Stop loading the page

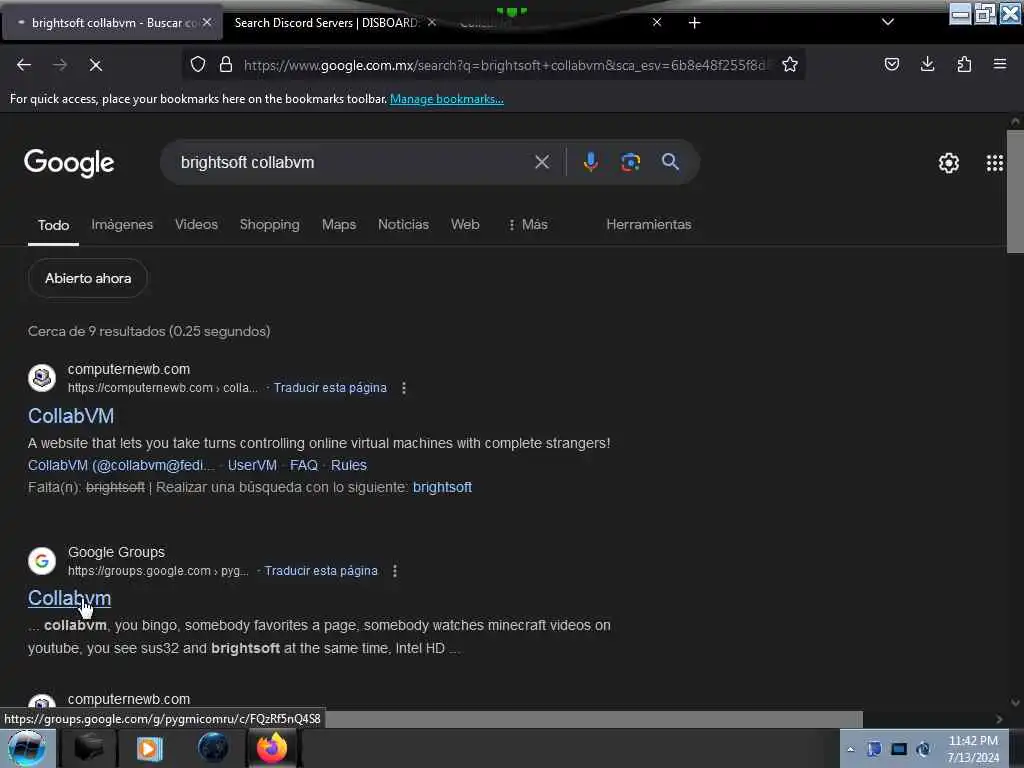coord(95,65)
